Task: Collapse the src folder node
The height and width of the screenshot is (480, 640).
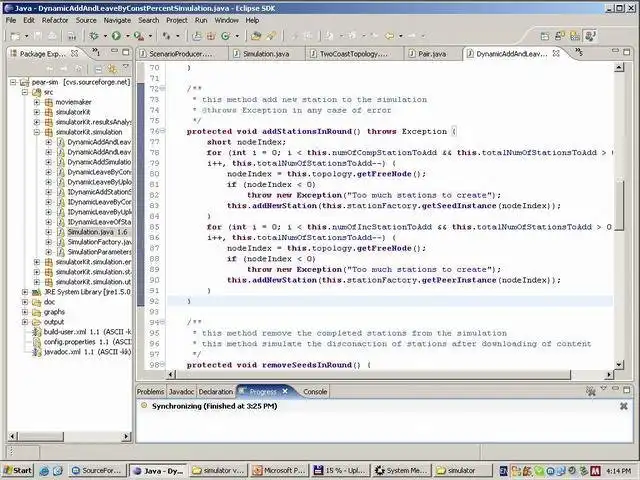Action: 25,92
